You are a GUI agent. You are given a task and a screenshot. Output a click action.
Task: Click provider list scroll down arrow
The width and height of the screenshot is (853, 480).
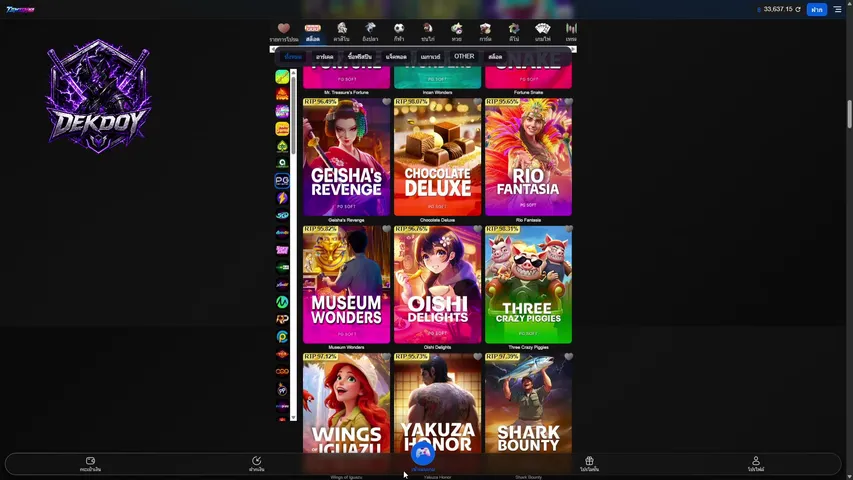pyautogui.click(x=293, y=417)
